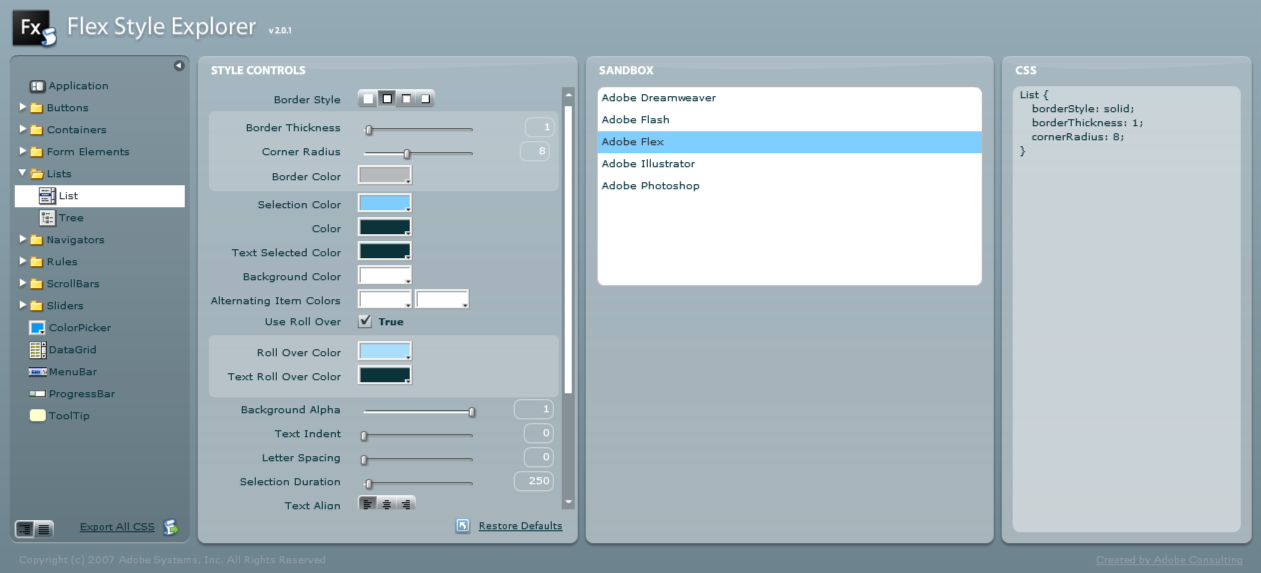Select Adobe Flash in sandbox list
This screenshot has width=1261, height=573.
(x=789, y=120)
